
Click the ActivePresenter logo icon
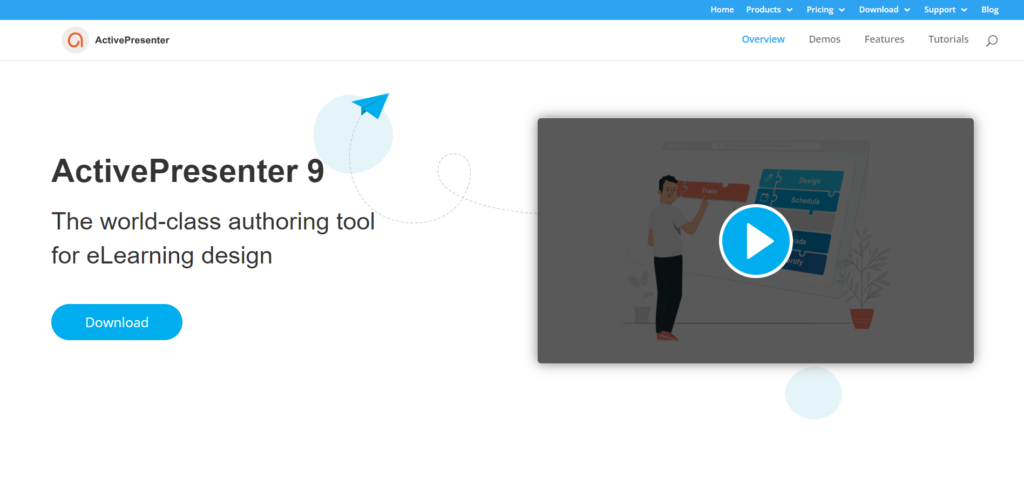[75, 40]
